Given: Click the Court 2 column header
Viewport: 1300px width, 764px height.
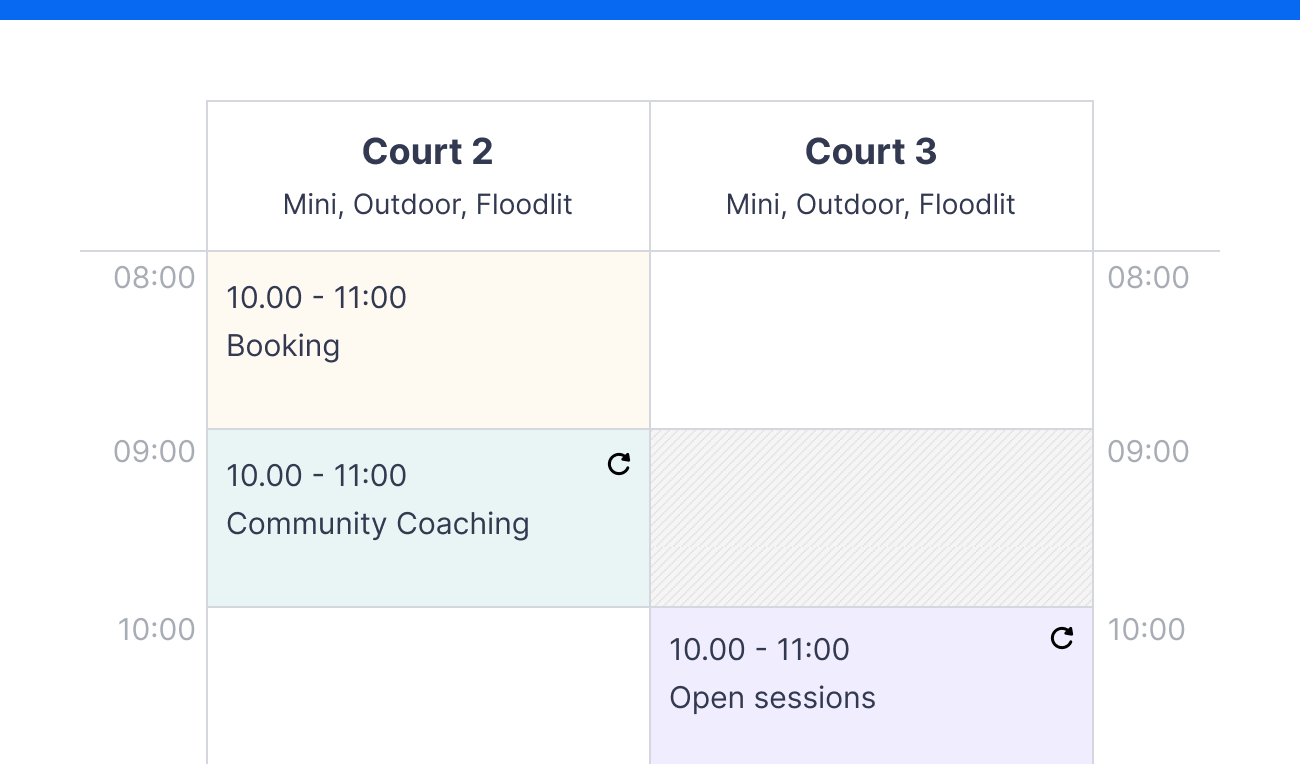Looking at the screenshot, I should [428, 151].
